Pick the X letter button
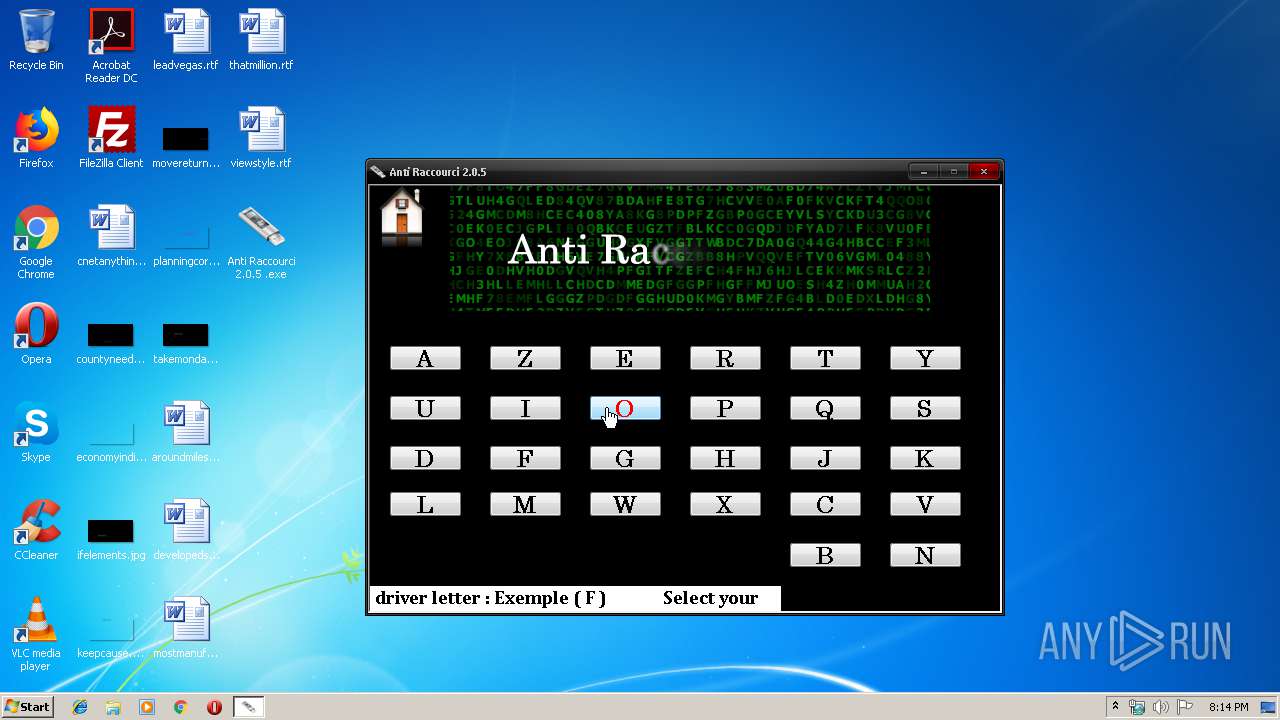1280x720 pixels. [x=725, y=505]
